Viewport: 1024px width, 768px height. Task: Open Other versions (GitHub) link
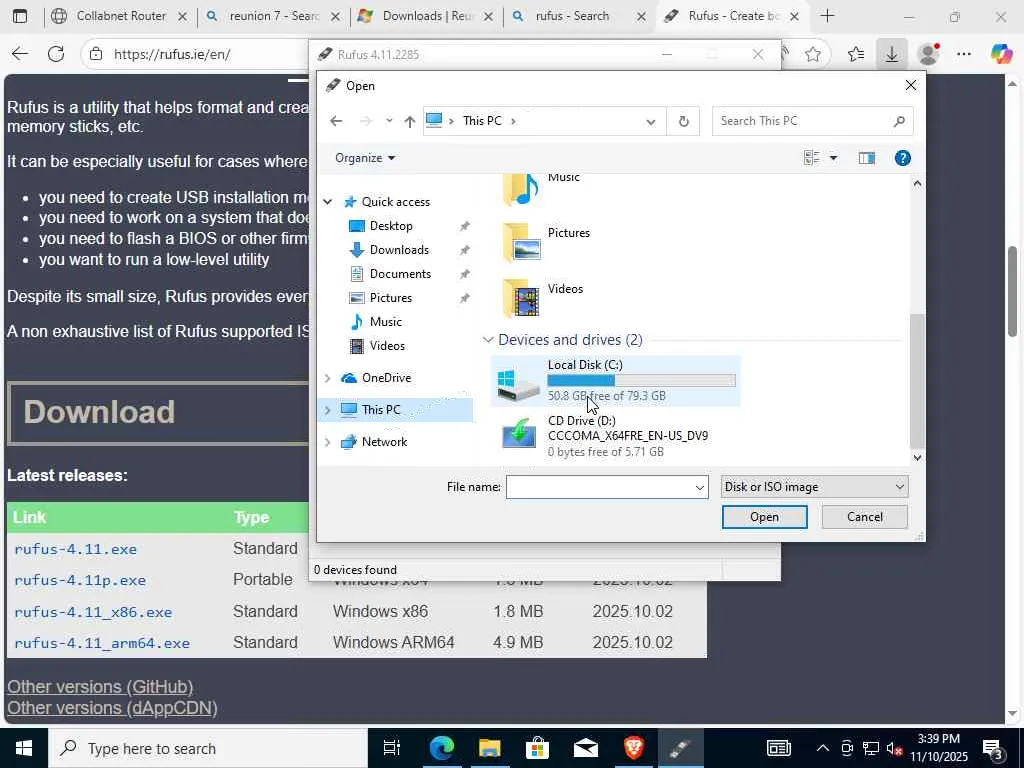[x=100, y=687]
